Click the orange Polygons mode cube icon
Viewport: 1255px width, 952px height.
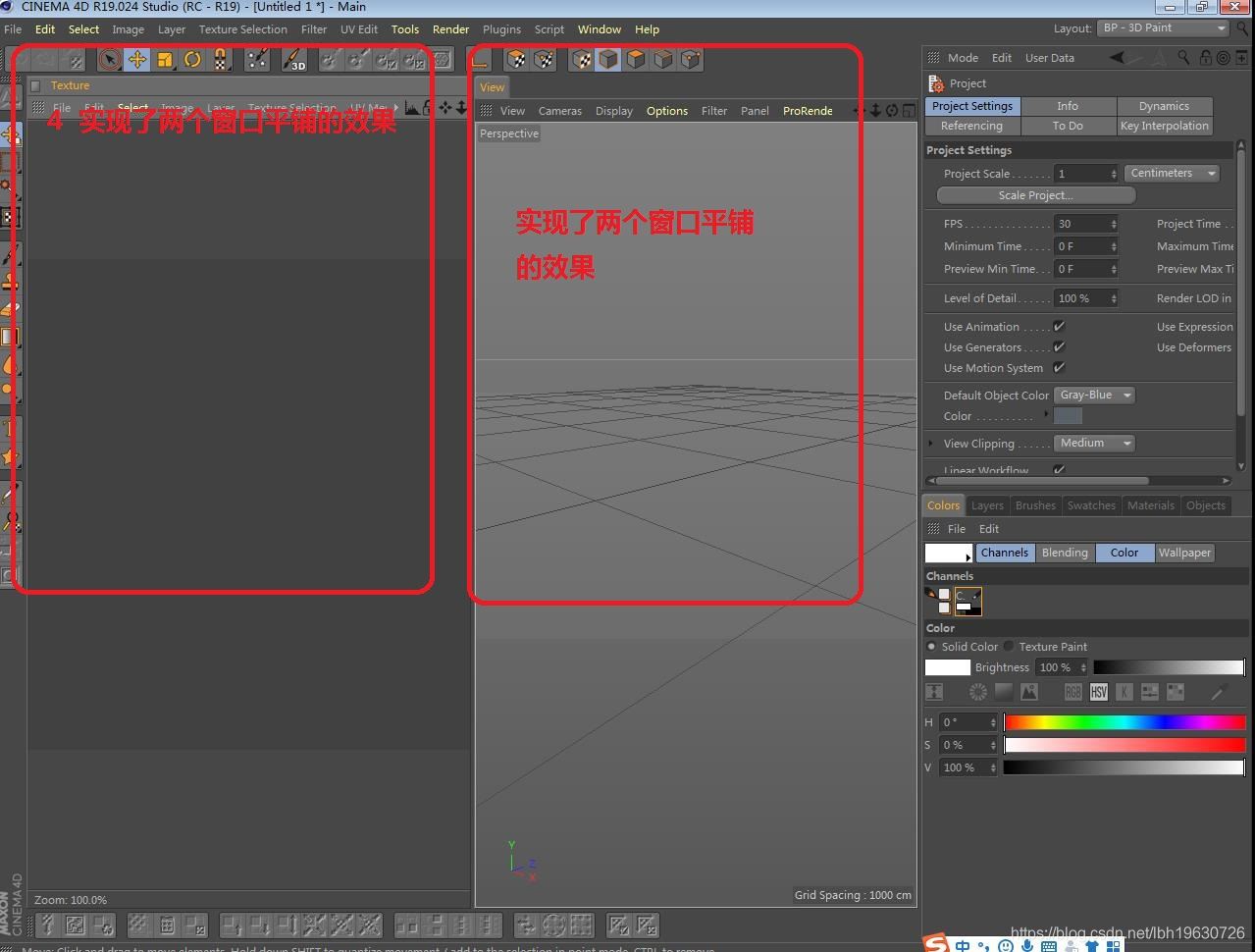point(636,60)
